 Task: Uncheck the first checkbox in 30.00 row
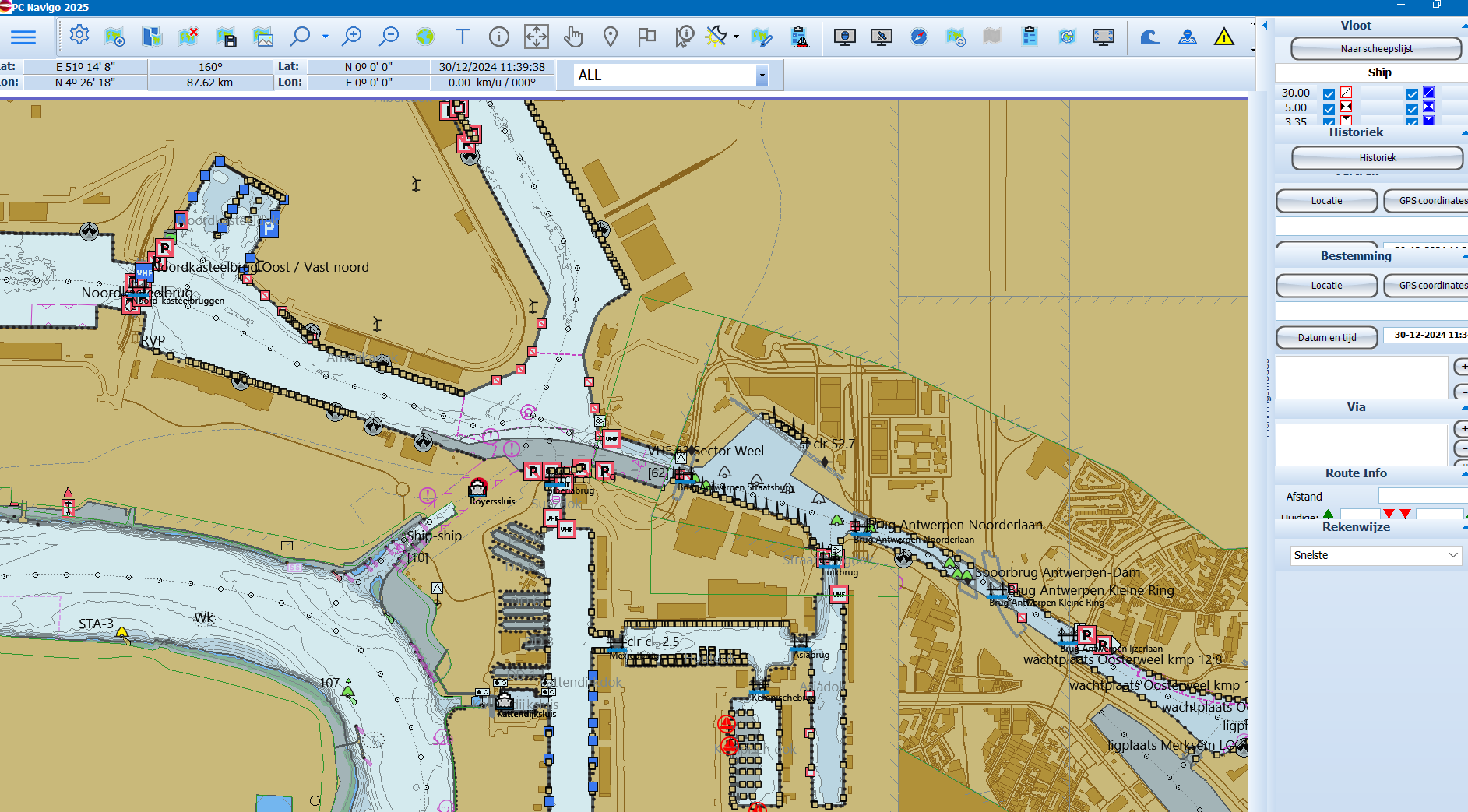click(x=1329, y=93)
